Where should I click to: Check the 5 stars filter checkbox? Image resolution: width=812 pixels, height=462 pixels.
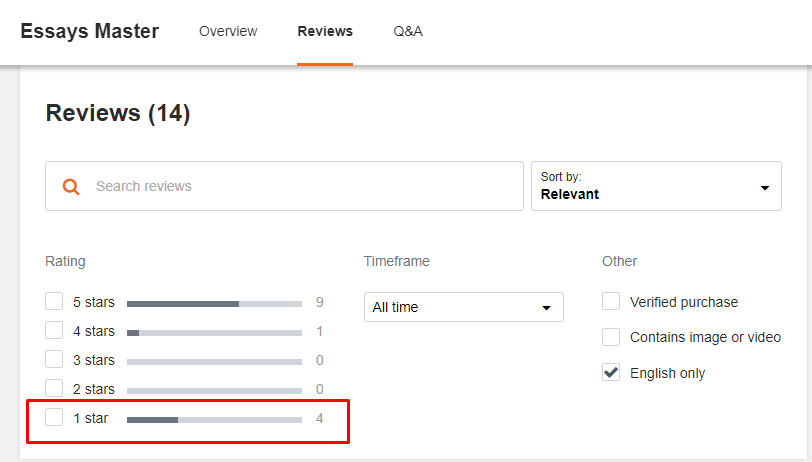coord(54,301)
